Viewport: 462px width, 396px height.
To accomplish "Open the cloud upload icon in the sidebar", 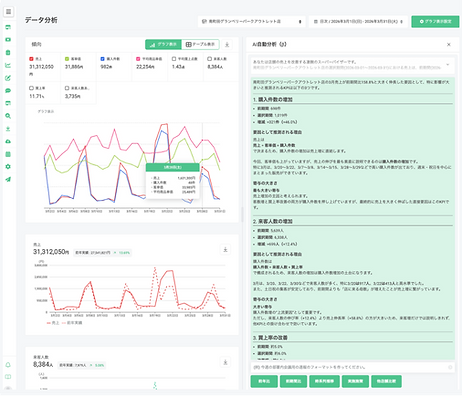I will pyautogui.click(x=8, y=141).
